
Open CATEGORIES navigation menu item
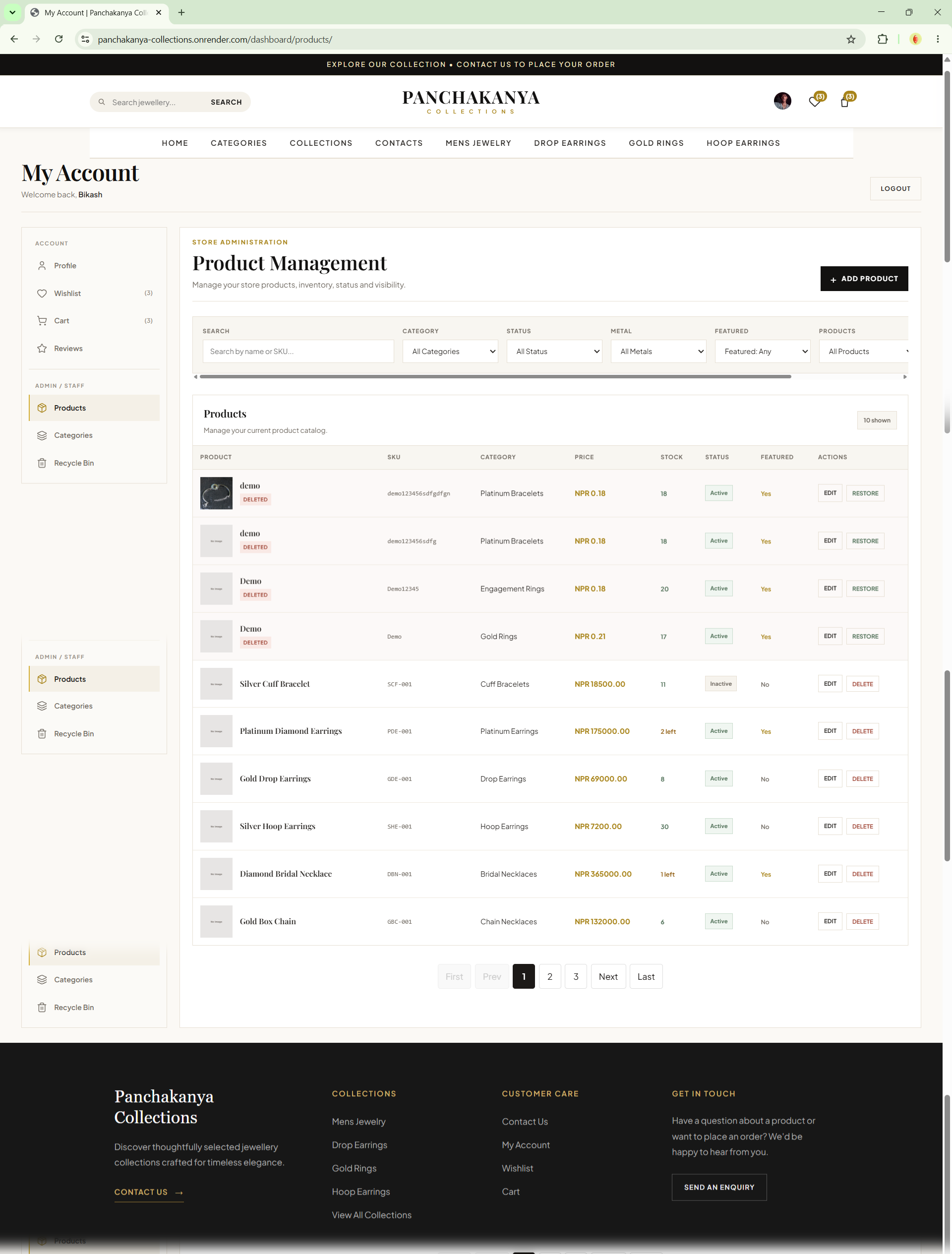point(238,143)
